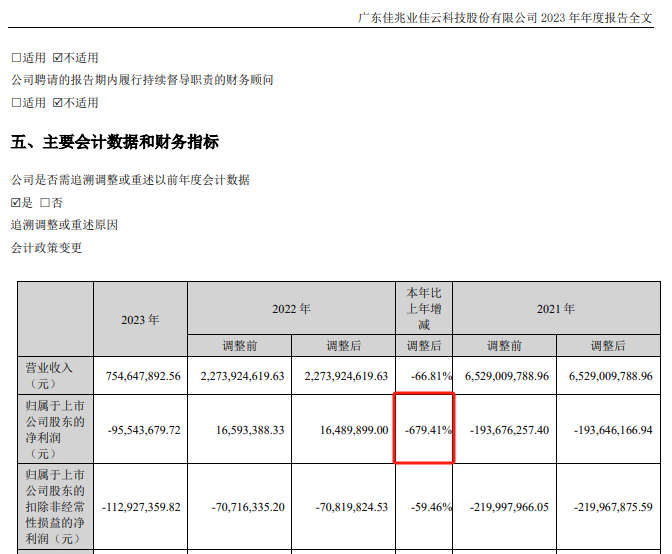Click the line 公司是否需追溯调整或重述以前年度会计数据

(x=130, y=180)
